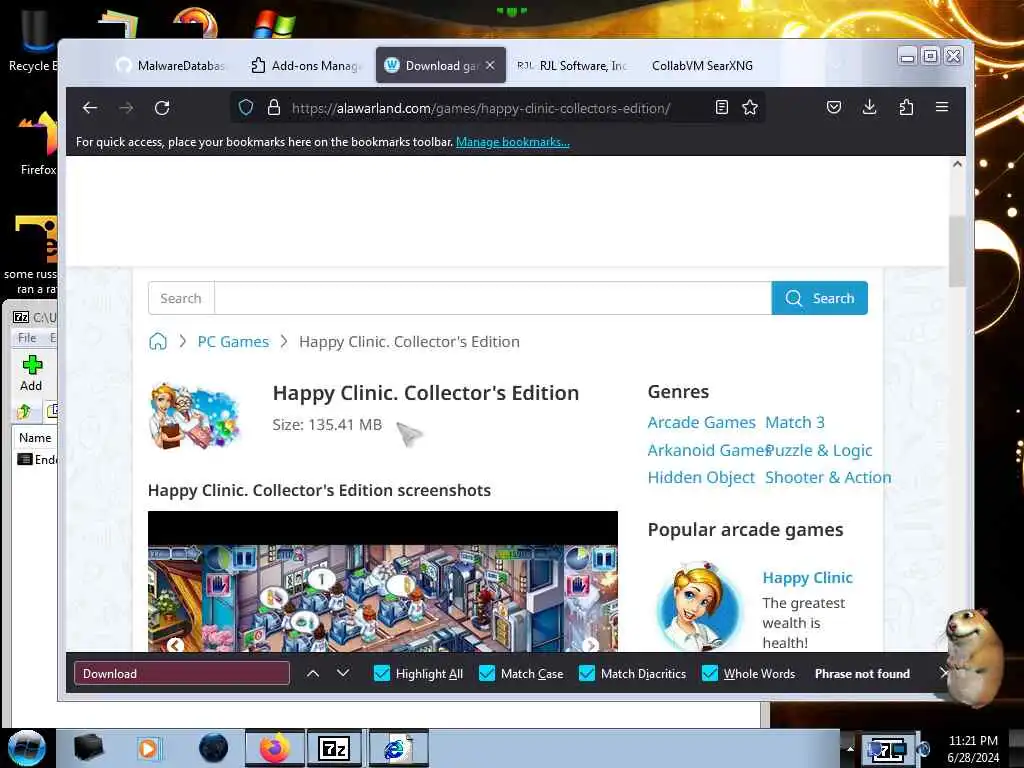Open tracking protection shield icon
Viewport: 1024px width, 768px height.
click(246, 108)
